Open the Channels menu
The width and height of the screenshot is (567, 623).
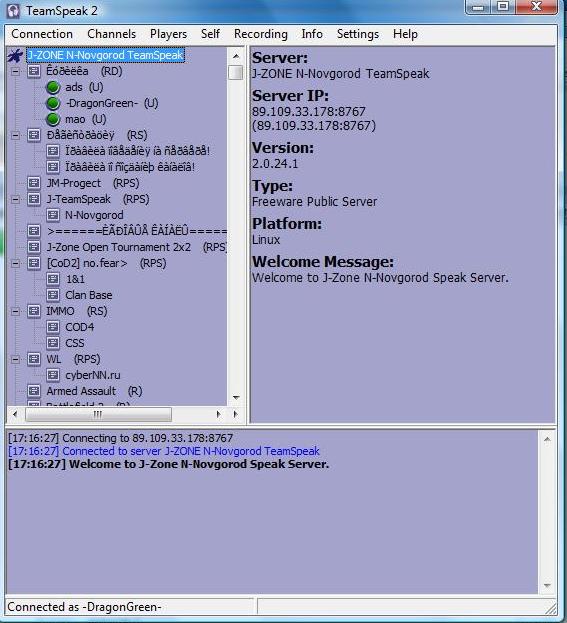[111, 34]
